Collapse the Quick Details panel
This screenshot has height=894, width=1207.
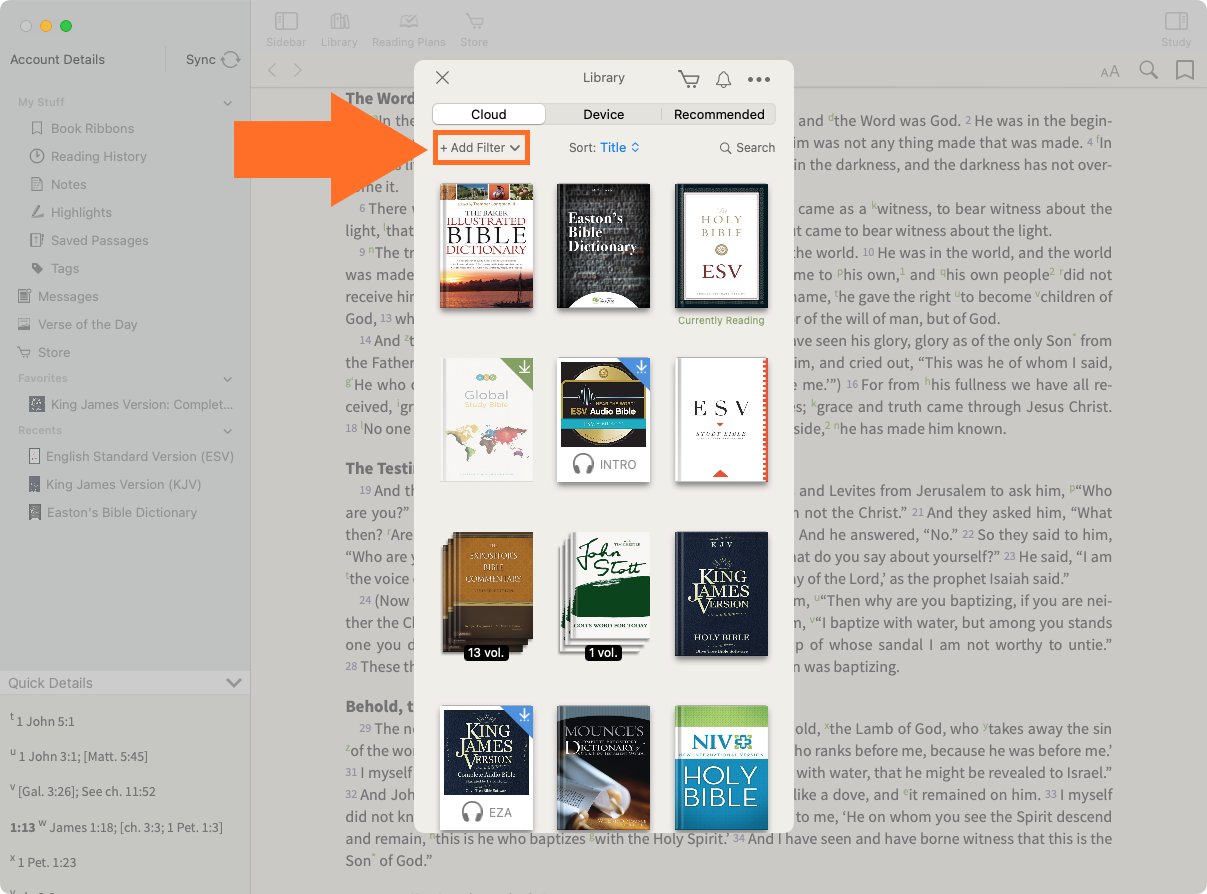pos(234,683)
